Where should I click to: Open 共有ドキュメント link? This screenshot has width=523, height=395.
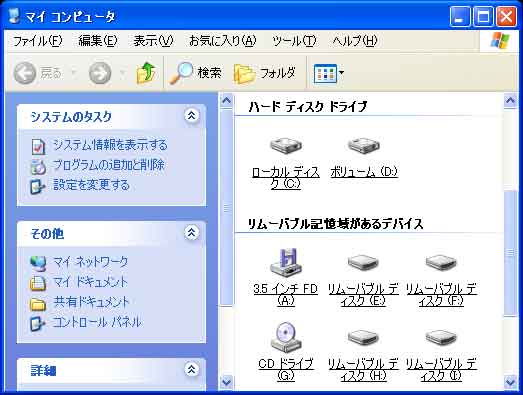[x=91, y=302]
